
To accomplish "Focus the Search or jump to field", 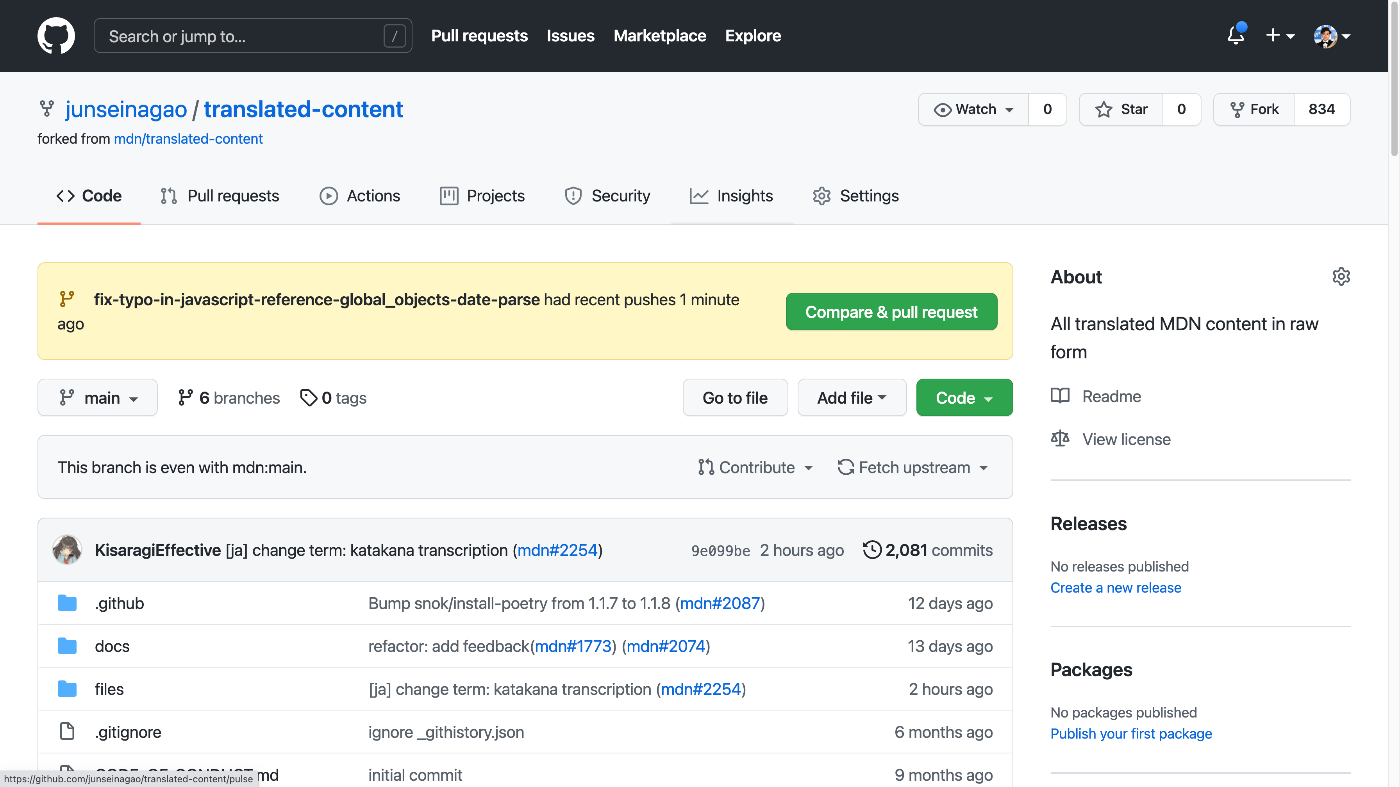I will 253,36.
